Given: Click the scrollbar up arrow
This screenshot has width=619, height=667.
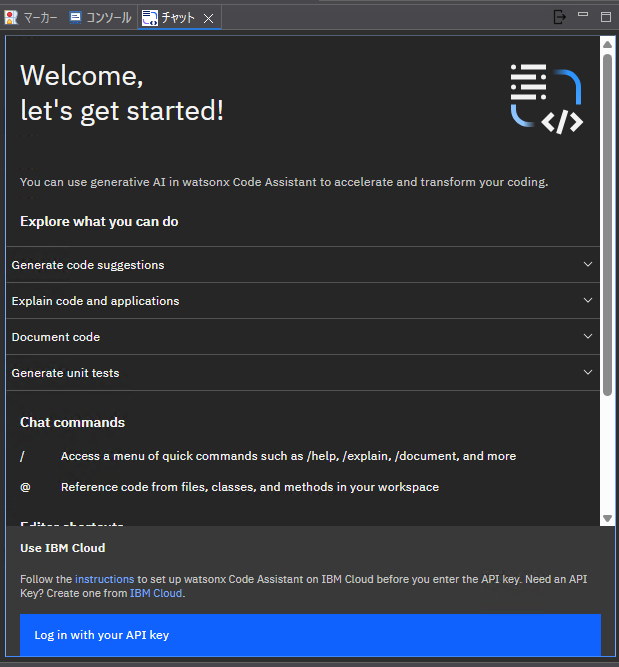Looking at the screenshot, I should 607,45.
